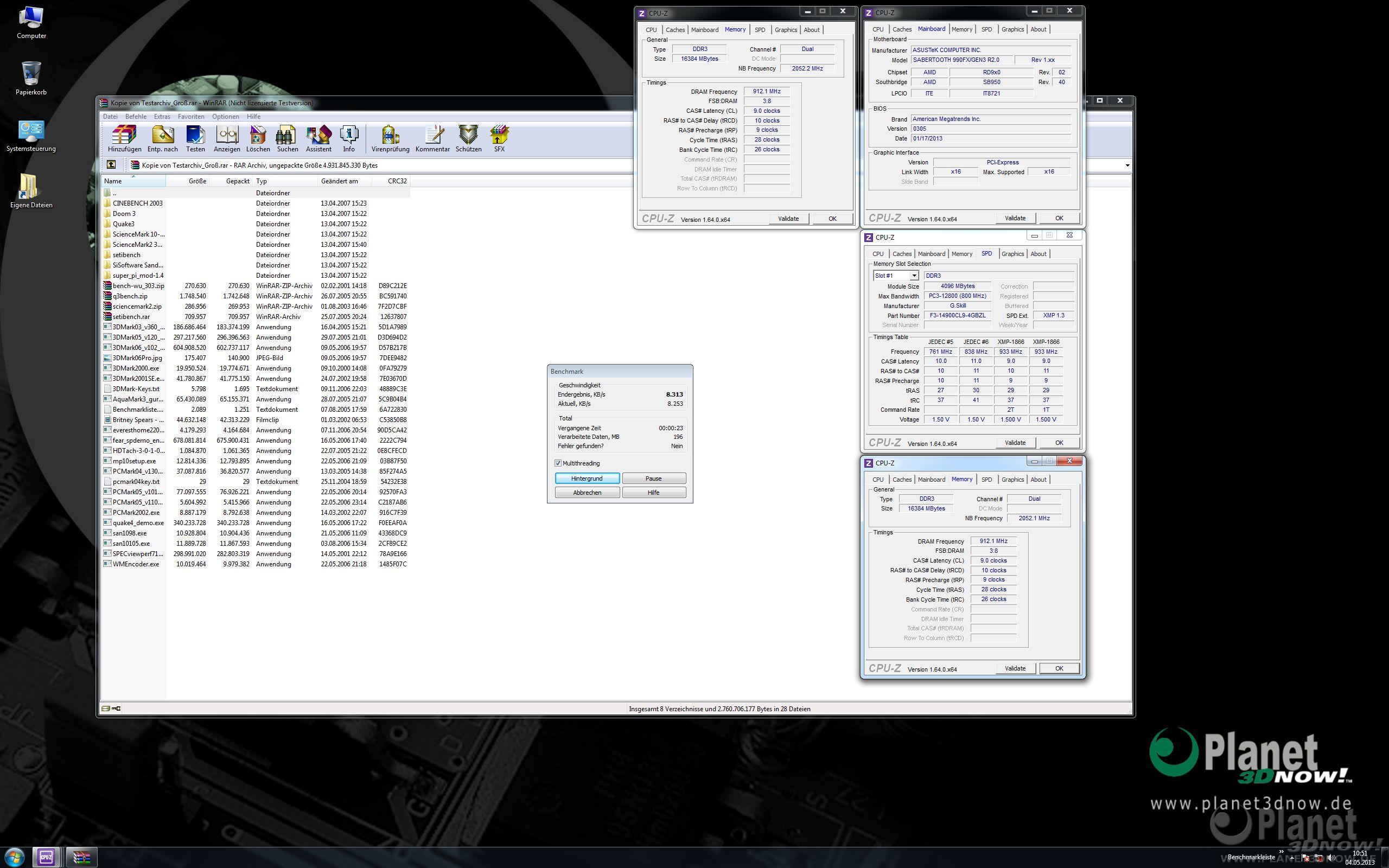Open the Optionen menu in WinRAR
Image resolution: width=1389 pixels, height=868 pixels.
225,117
